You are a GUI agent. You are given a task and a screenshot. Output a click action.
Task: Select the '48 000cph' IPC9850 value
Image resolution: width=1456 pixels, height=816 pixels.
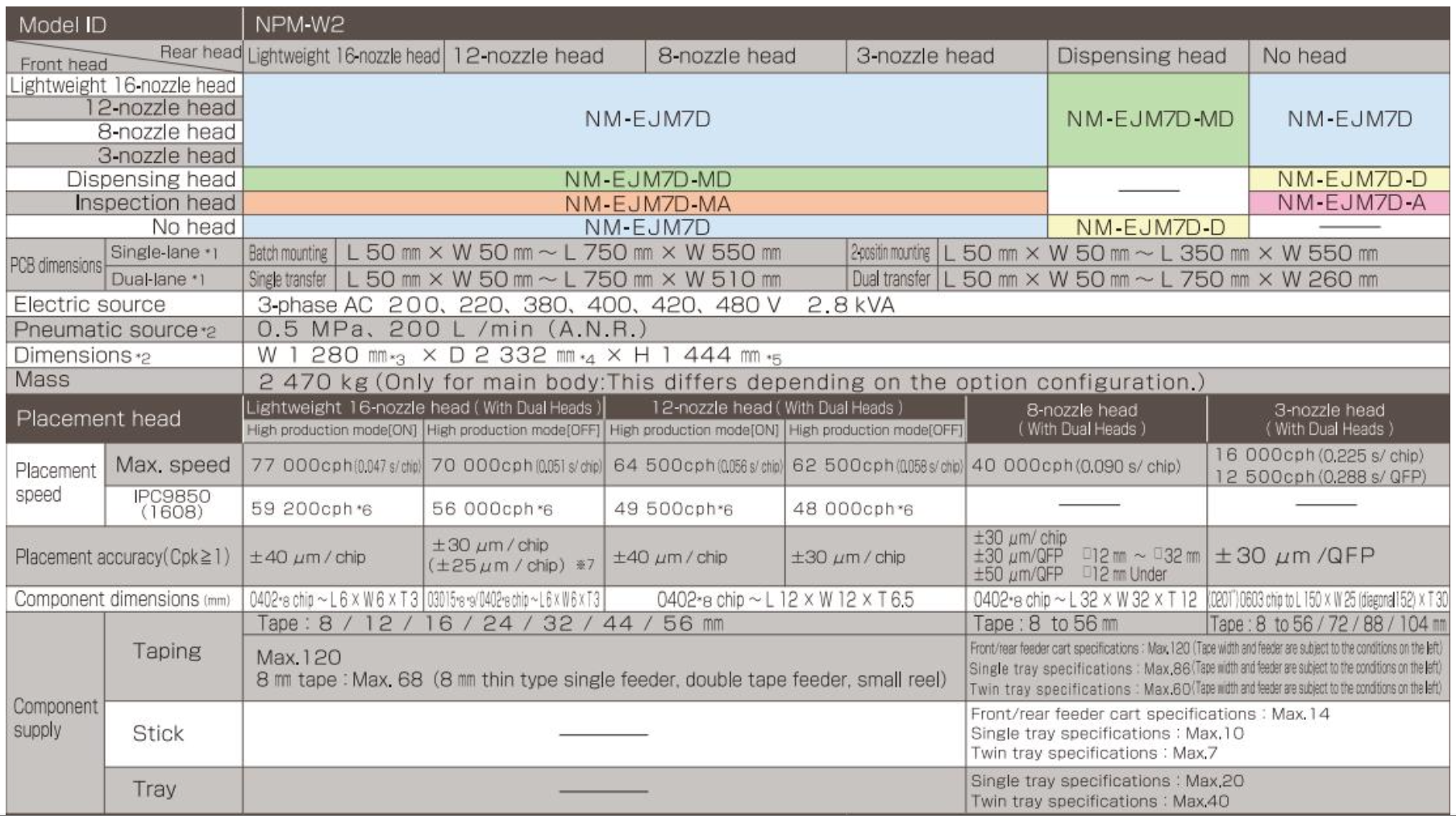pos(853,509)
